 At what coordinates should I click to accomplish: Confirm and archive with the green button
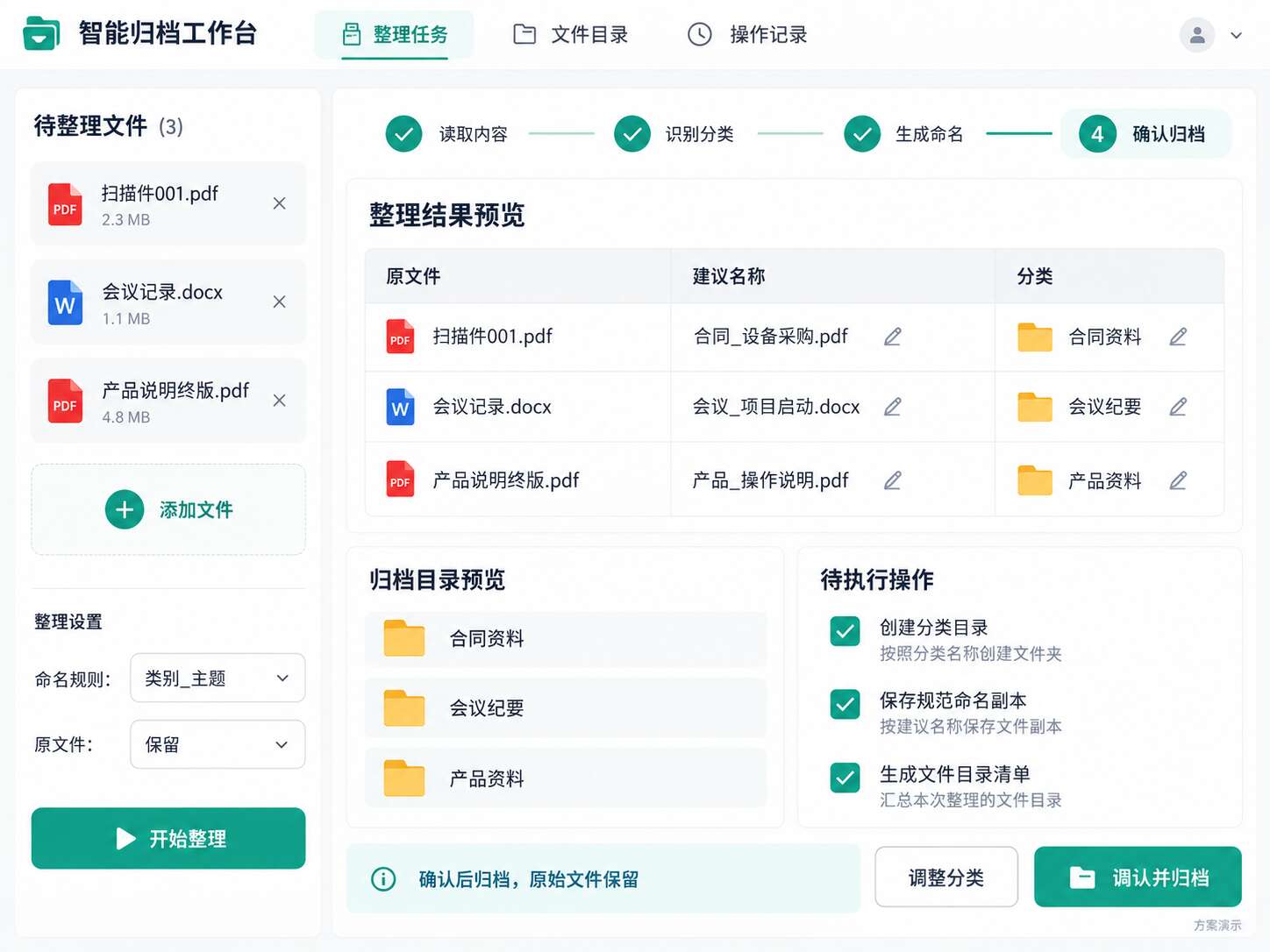(x=1138, y=877)
